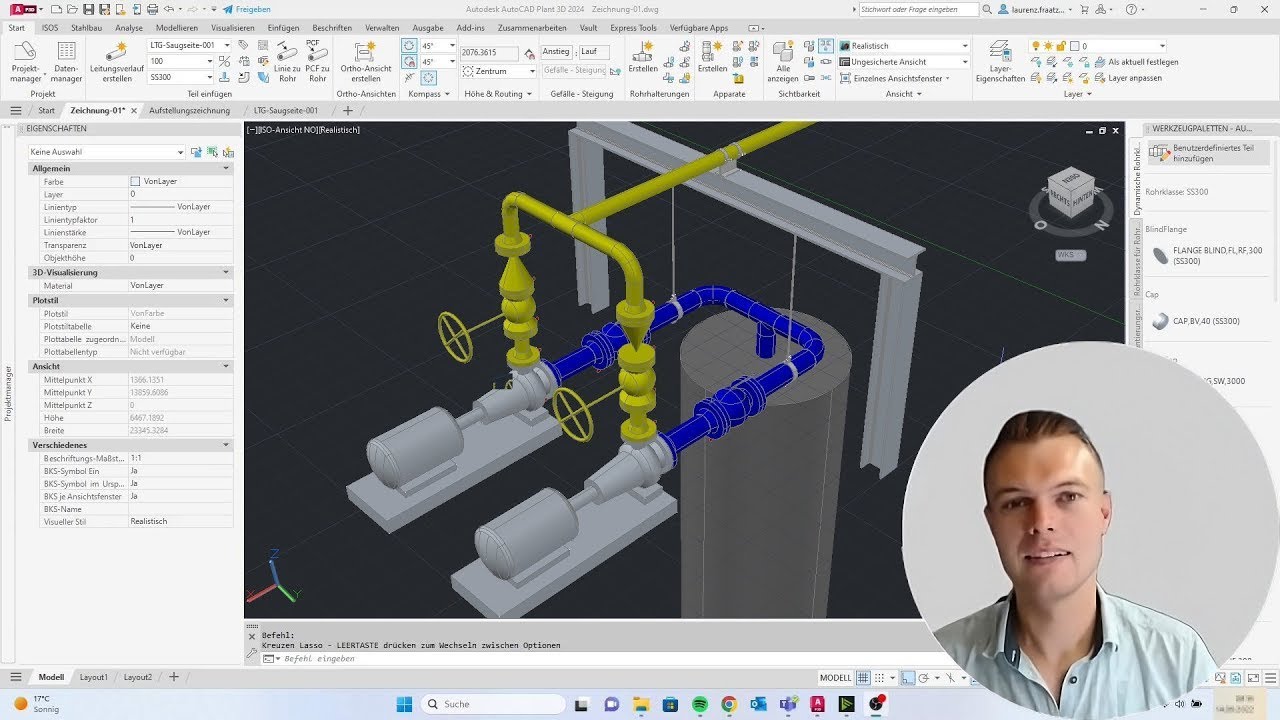
Task: Click Apparate Erstellen icon
Action: click(712, 56)
